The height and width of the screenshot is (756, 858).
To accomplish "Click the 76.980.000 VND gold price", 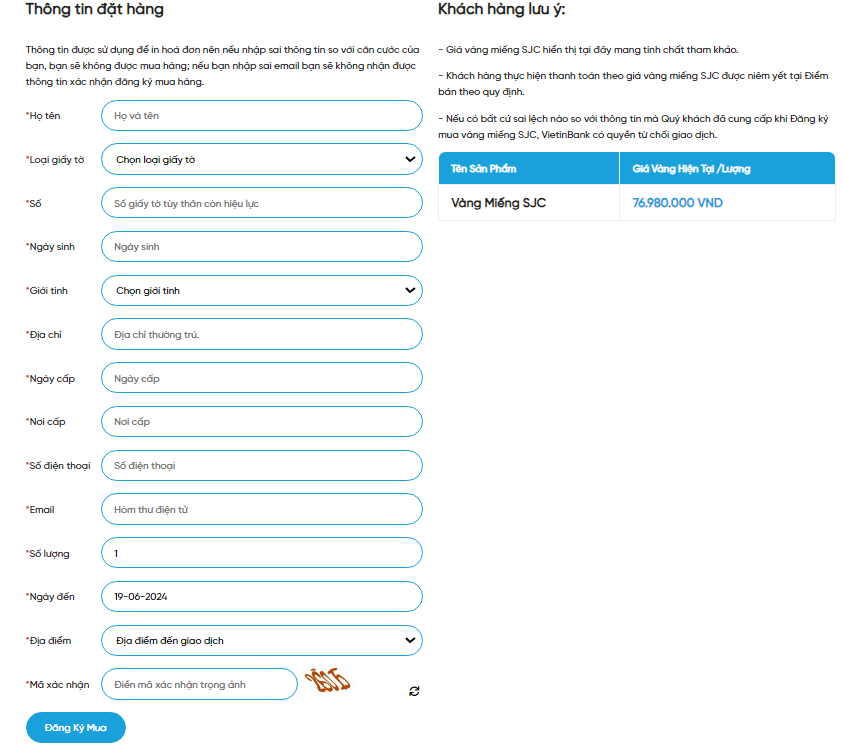I will (677, 203).
